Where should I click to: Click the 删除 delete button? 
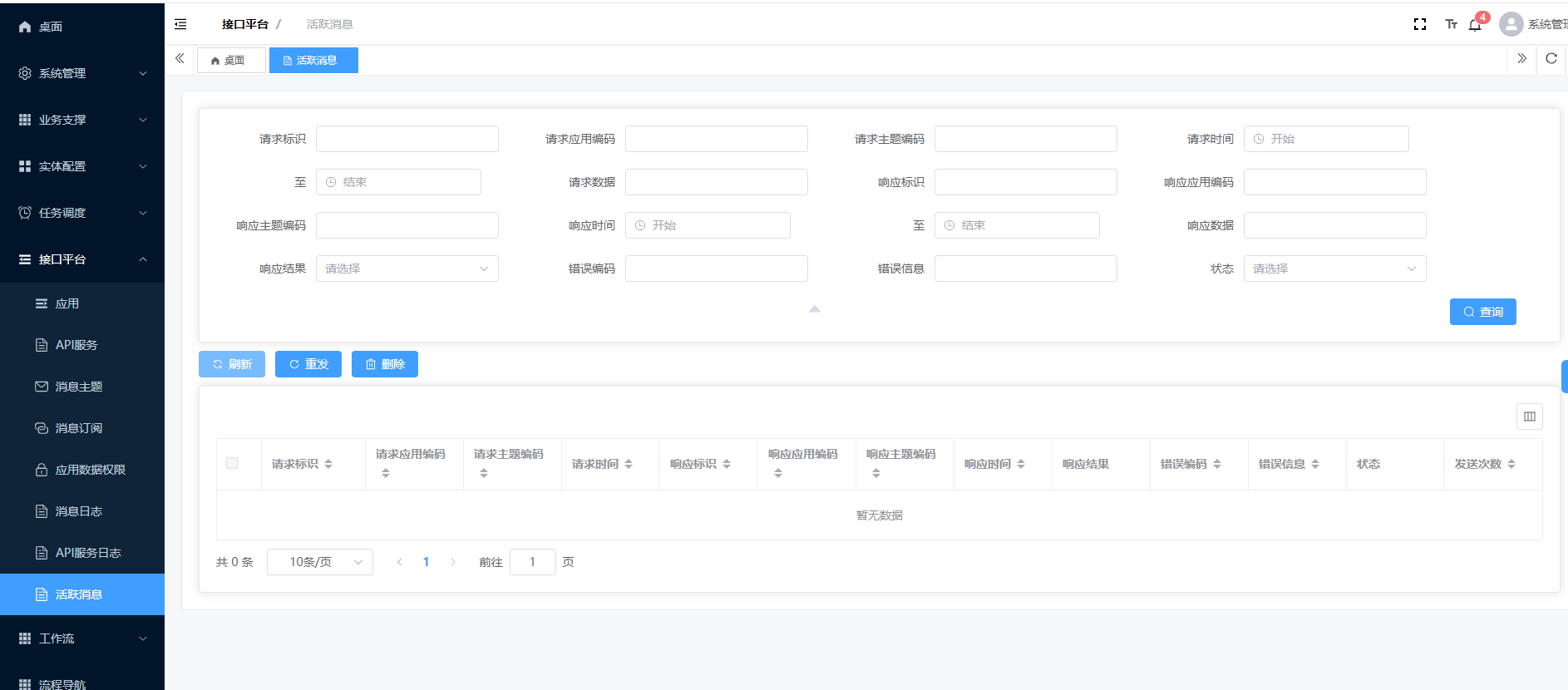pyautogui.click(x=385, y=364)
